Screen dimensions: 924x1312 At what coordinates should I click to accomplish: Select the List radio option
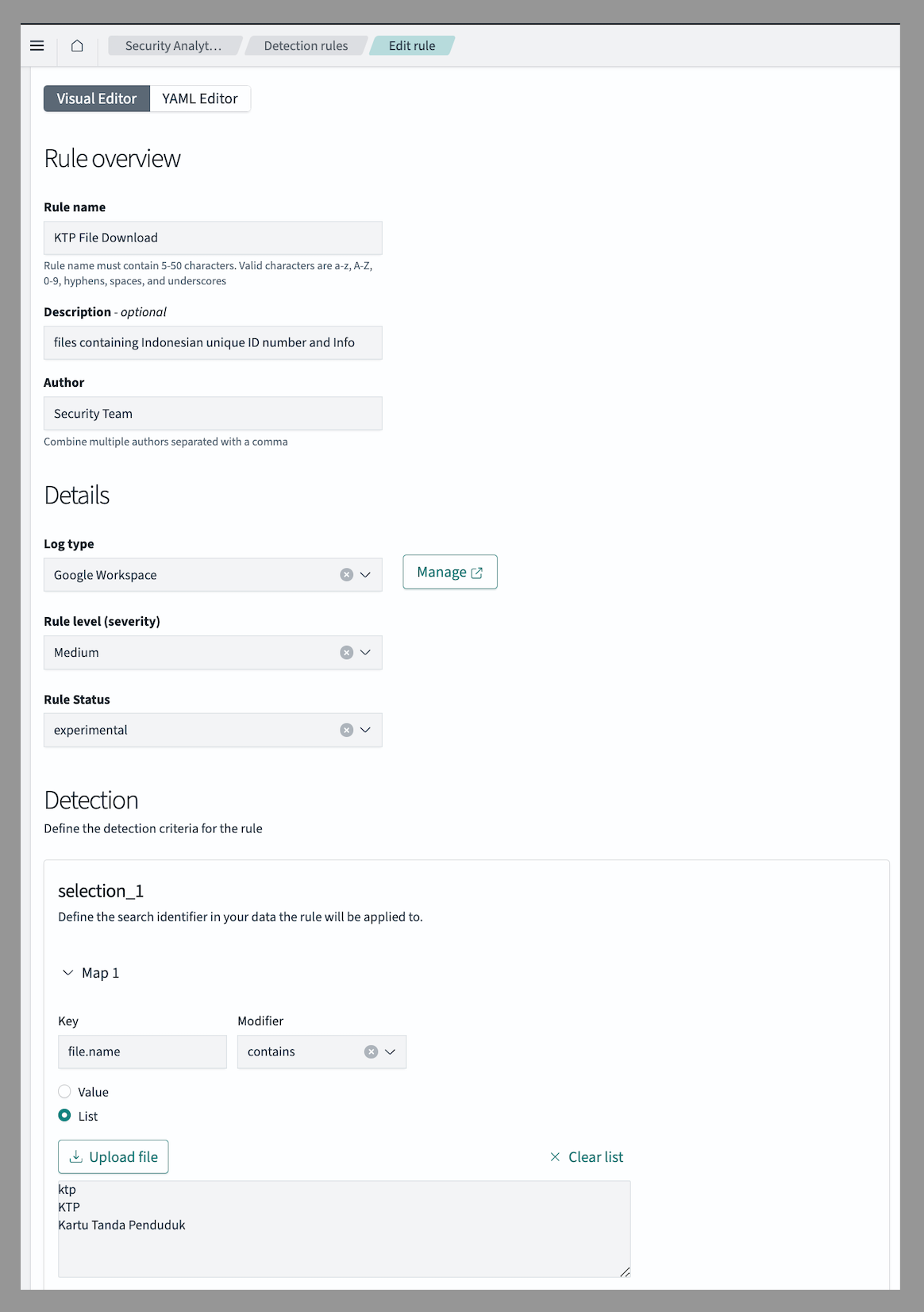click(x=65, y=1116)
